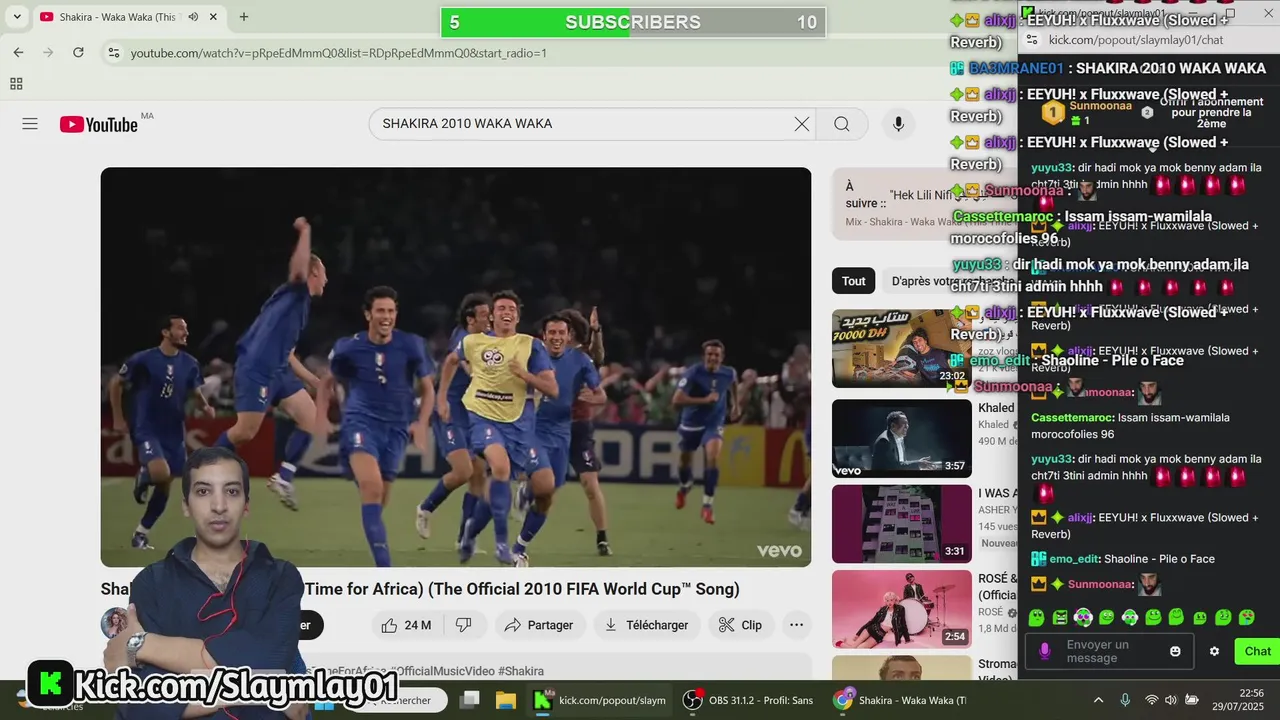Go to the YouTube home logo
This screenshot has height=720, width=1280.
pos(99,124)
